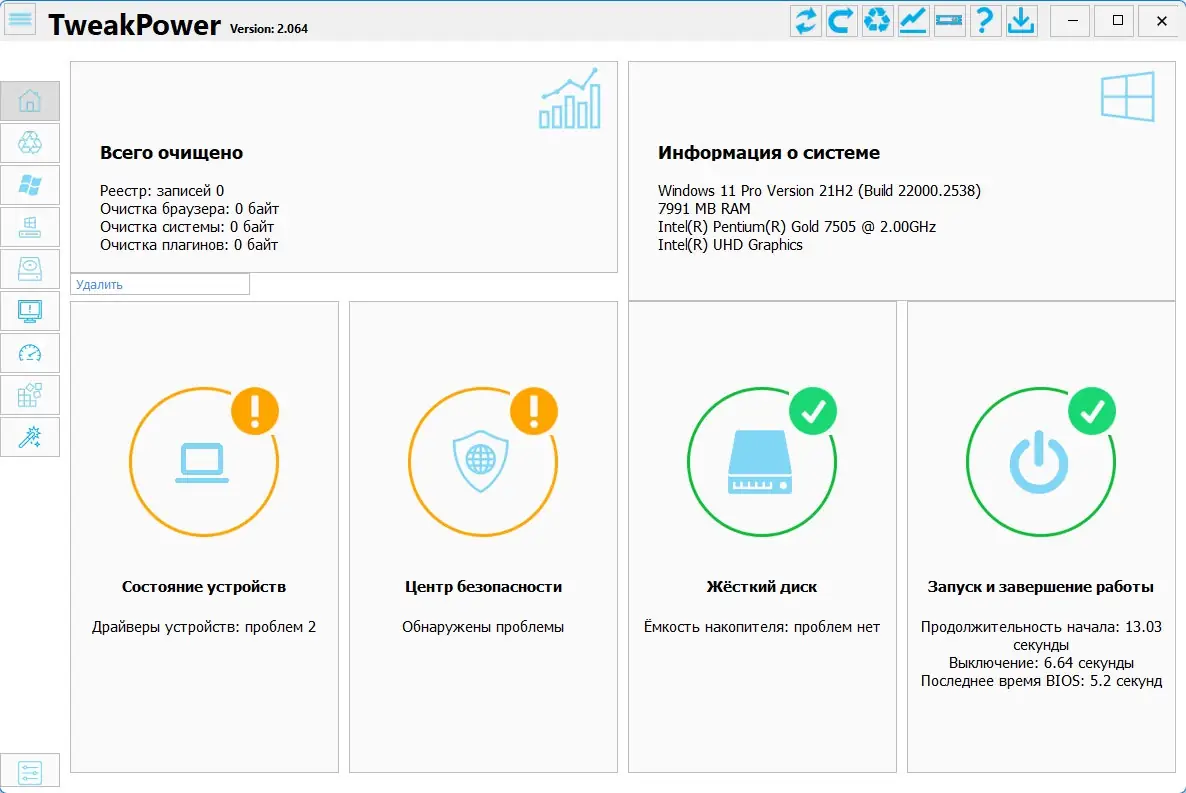This screenshot has width=1186, height=793.
Task: Open the recycle cleaning section in the sidebar
Action: tap(30, 143)
